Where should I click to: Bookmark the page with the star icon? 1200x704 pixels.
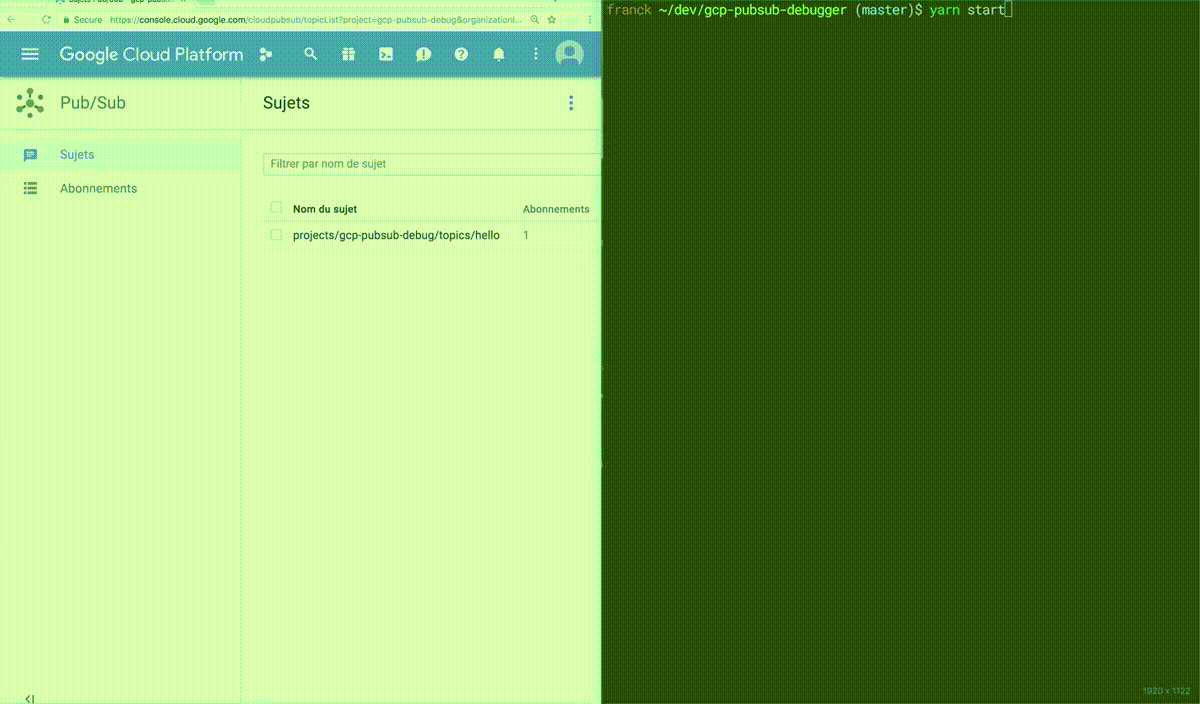click(x=552, y=19)
